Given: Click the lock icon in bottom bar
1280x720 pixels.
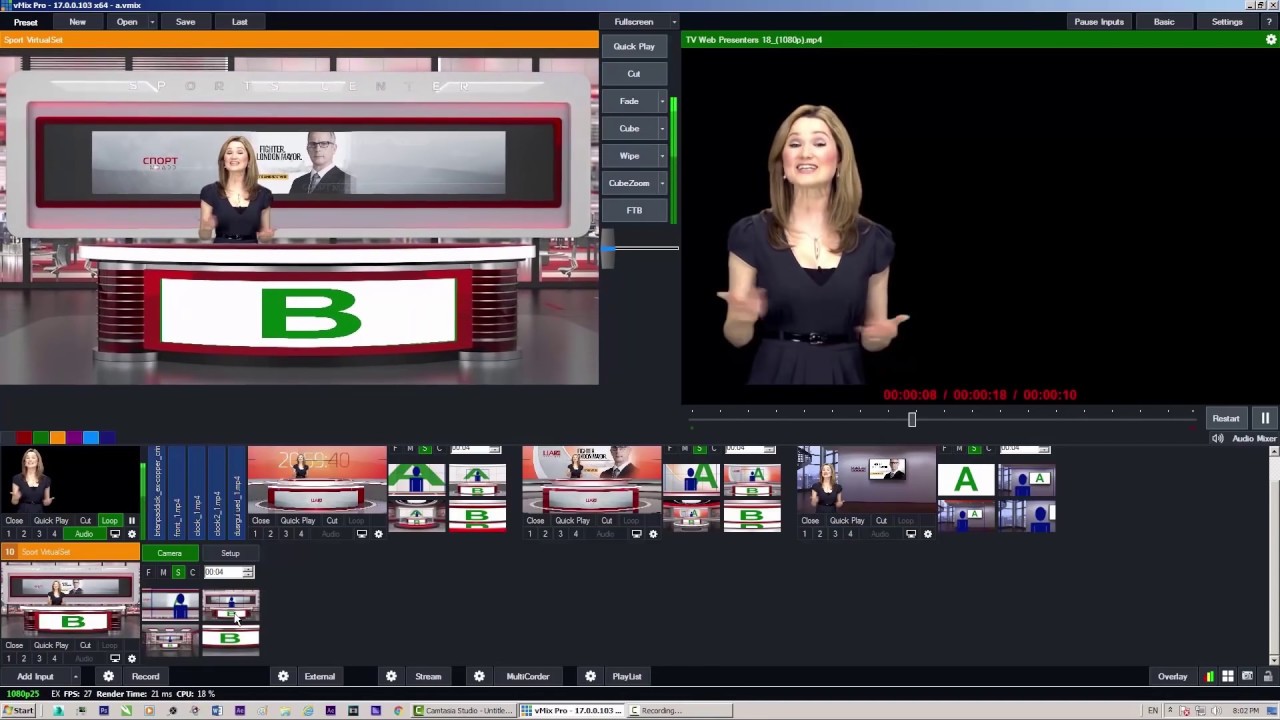Looking at the screenshot, I should [x=1266, y=676].
